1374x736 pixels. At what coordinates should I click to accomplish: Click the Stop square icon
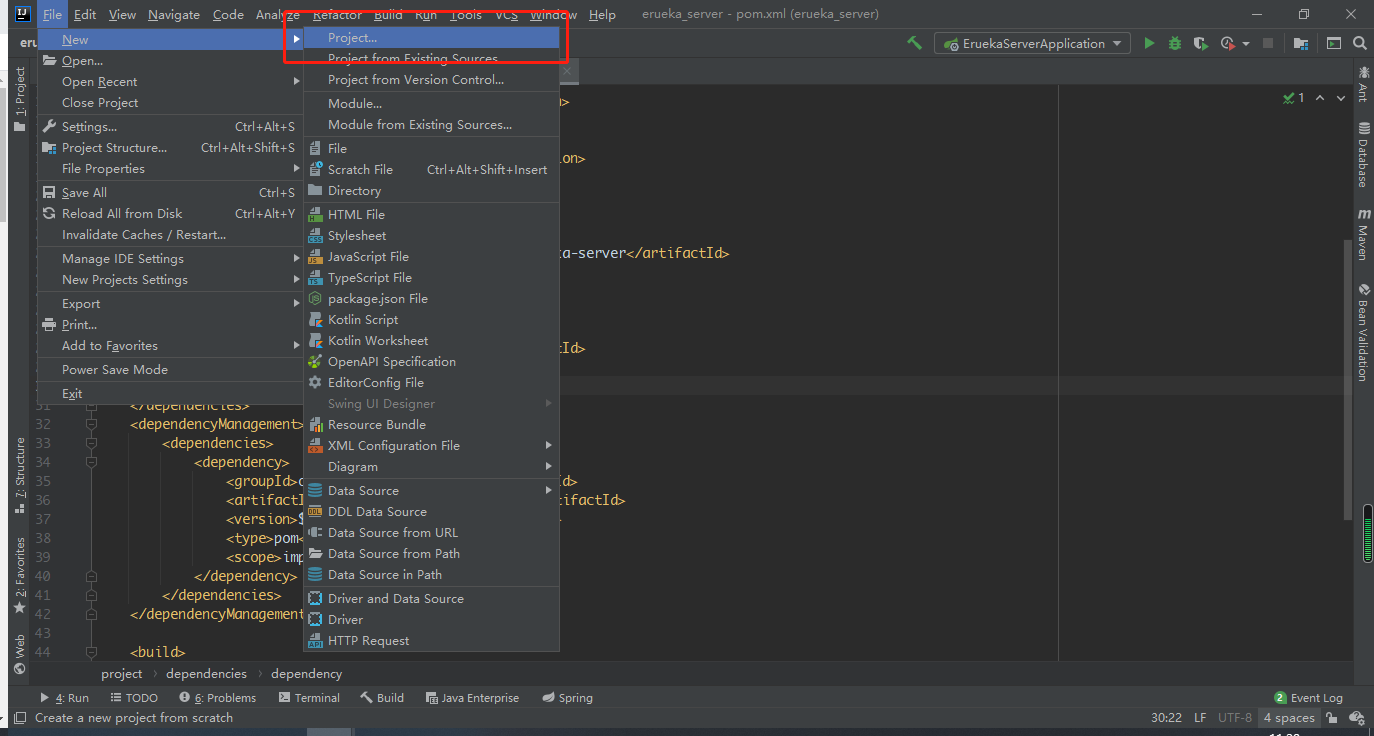1268,43
